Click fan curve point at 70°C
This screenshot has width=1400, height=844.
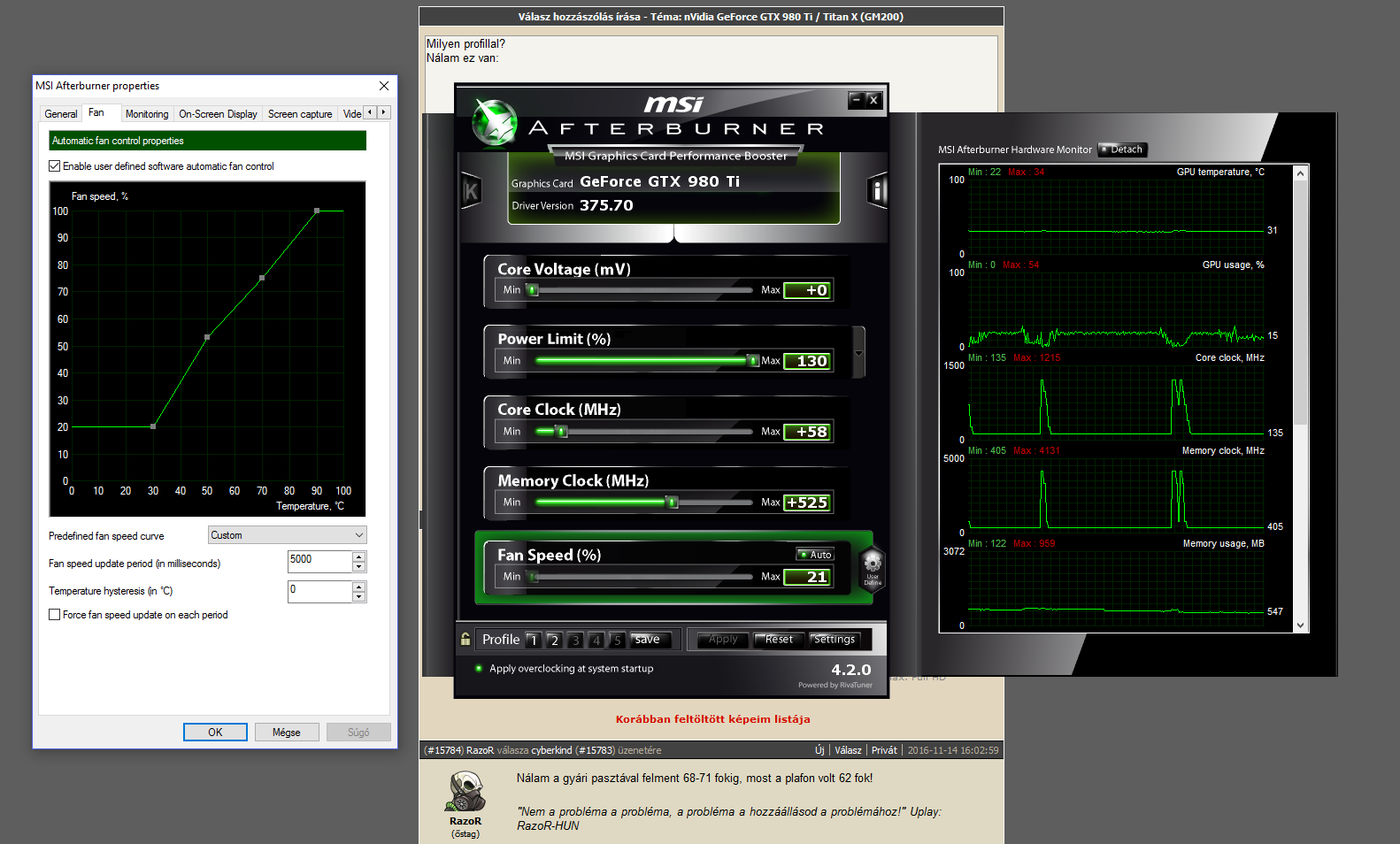262,278
